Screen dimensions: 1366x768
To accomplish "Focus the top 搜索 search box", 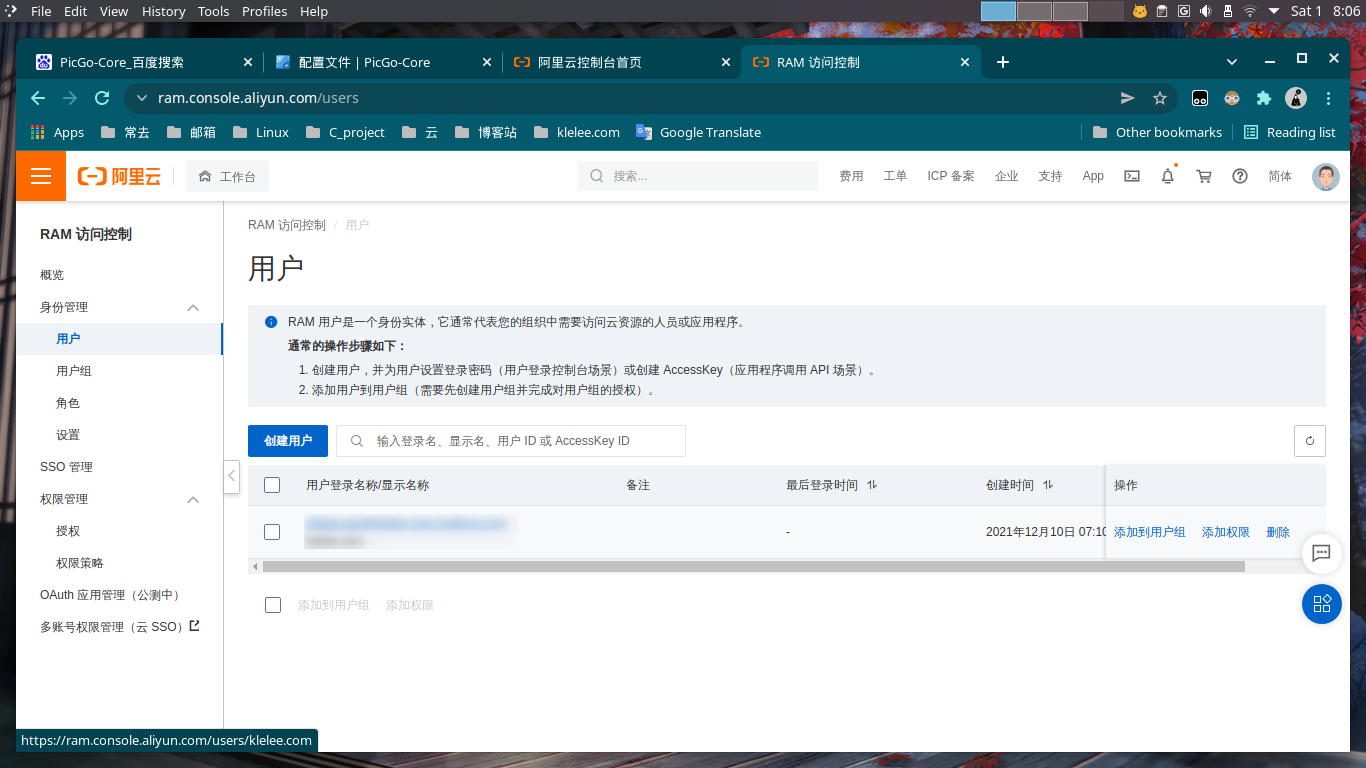I will pyautogui.click(x=698, y=176).
